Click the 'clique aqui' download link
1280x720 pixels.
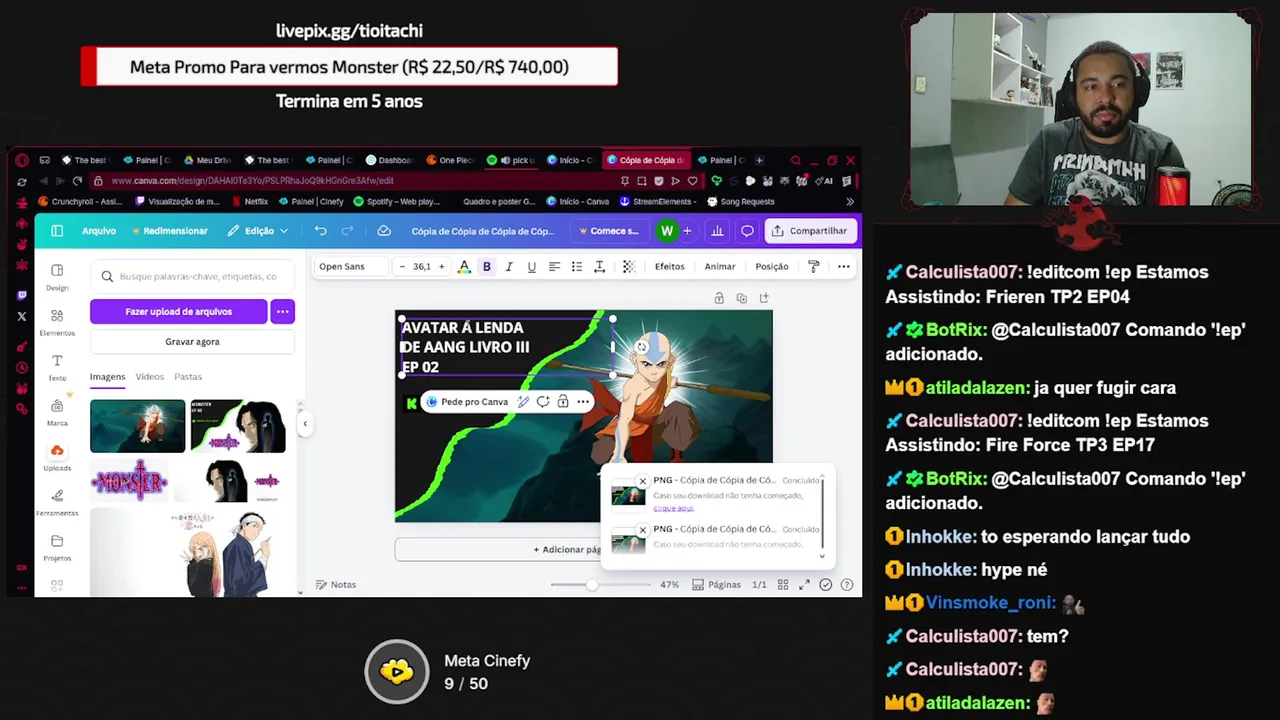[673, 508]
